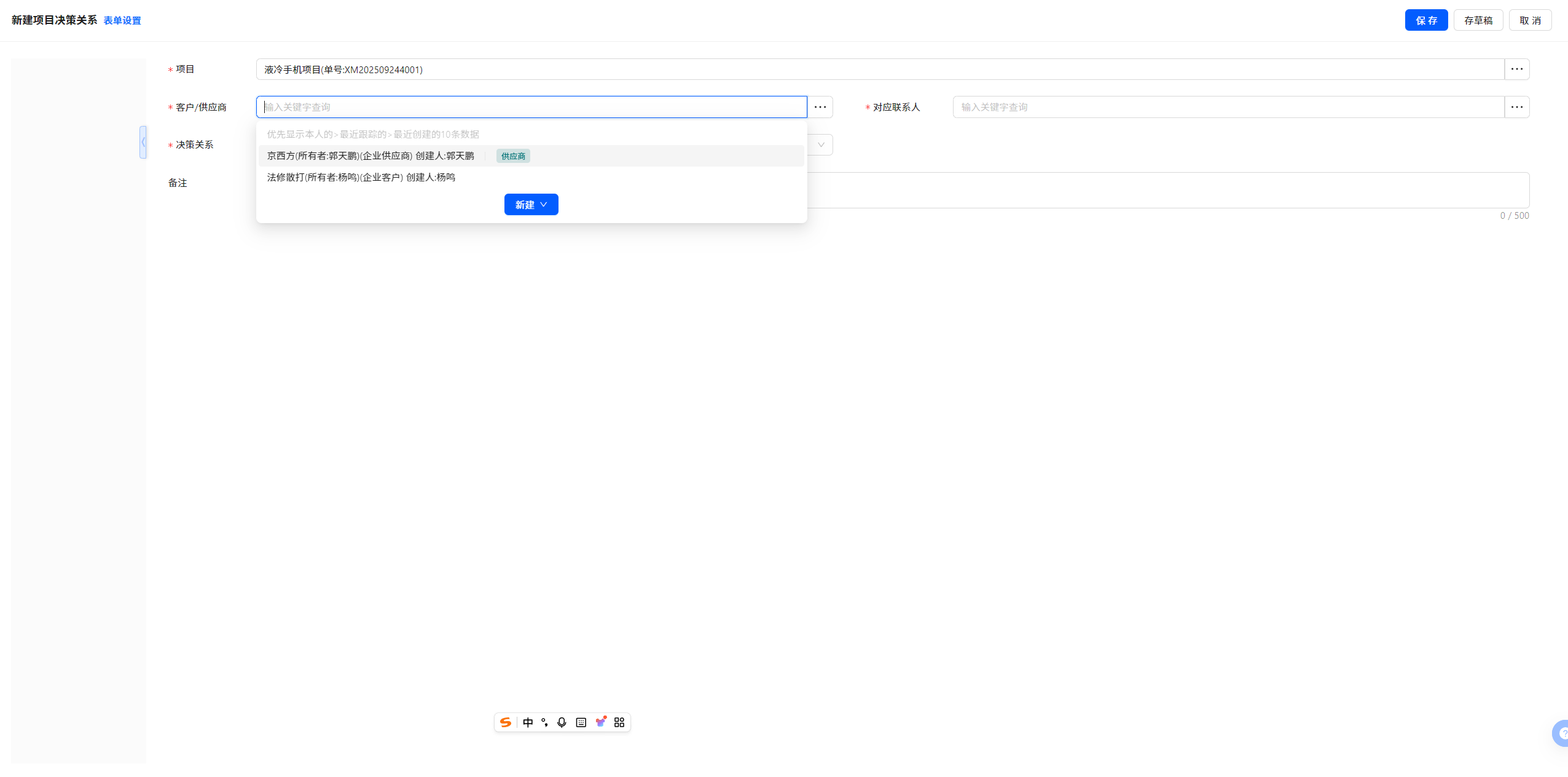Viewport: 1568px width, 777px height.
Task: Click the colorful skin icon in IME bar
Action: tap(601, 722)
